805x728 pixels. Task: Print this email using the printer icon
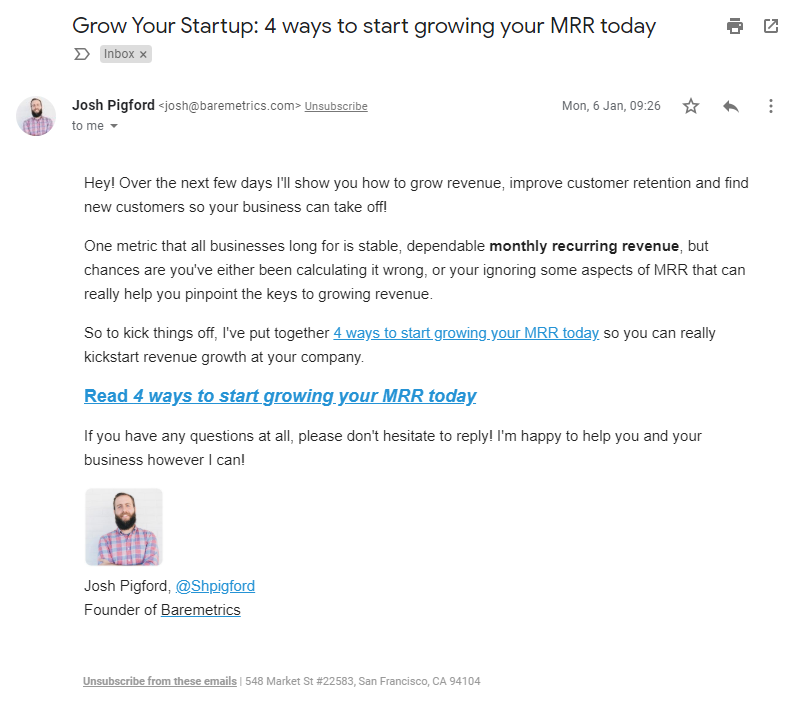[735, 27]
